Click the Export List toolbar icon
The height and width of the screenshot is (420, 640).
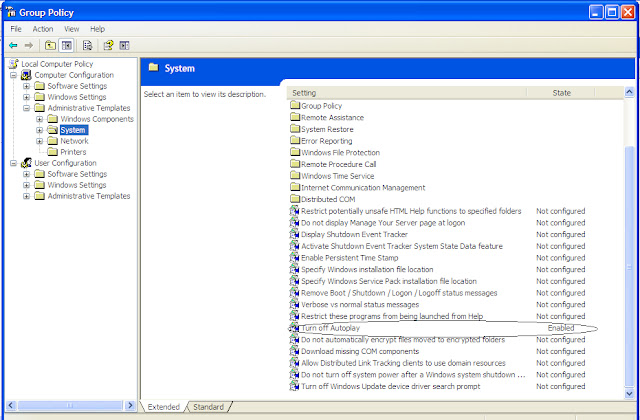pos(87,45)
